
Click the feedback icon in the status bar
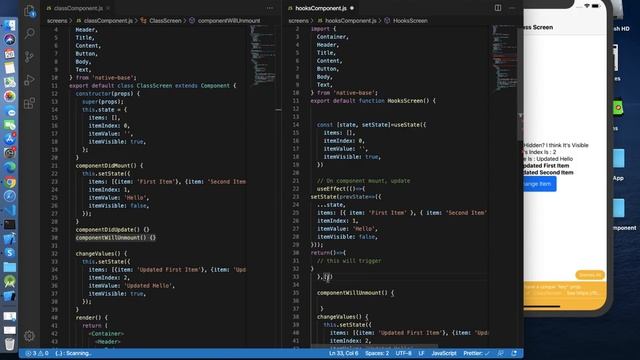click(x=500, y=353)
